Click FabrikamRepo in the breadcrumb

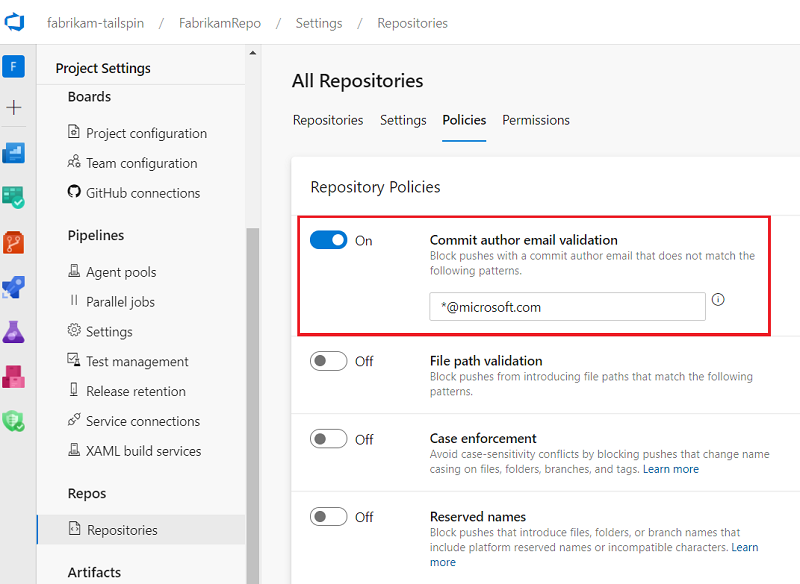click(x=218, y=22)
